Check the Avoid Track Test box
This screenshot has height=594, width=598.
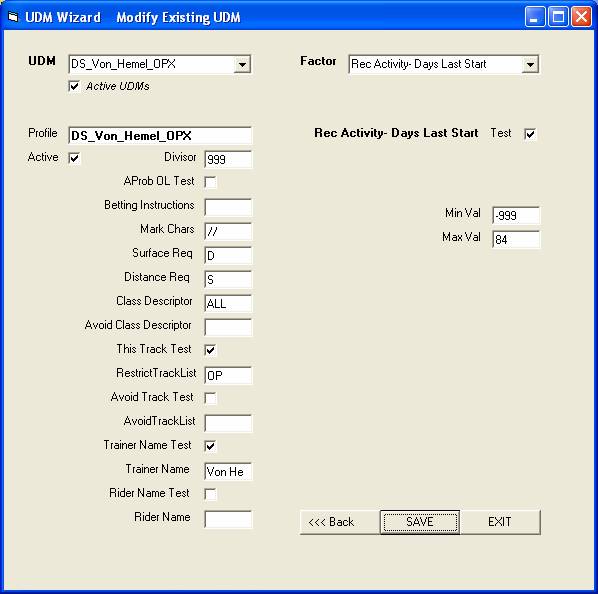click(210, 398)
